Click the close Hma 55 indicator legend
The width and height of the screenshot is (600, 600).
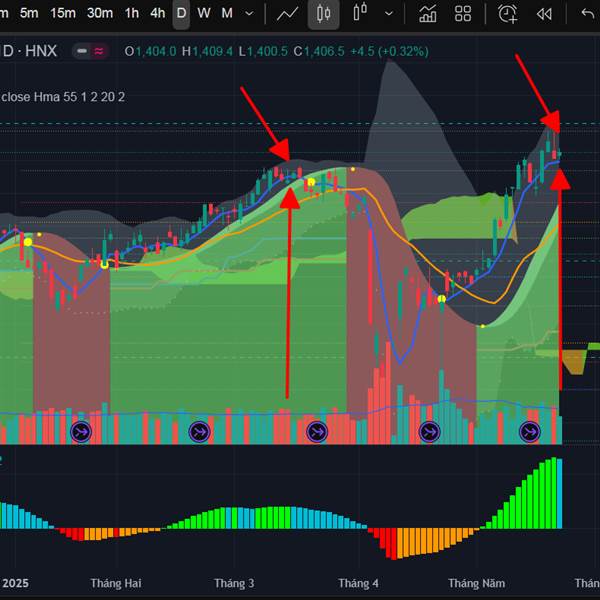[x=63, y=97]
